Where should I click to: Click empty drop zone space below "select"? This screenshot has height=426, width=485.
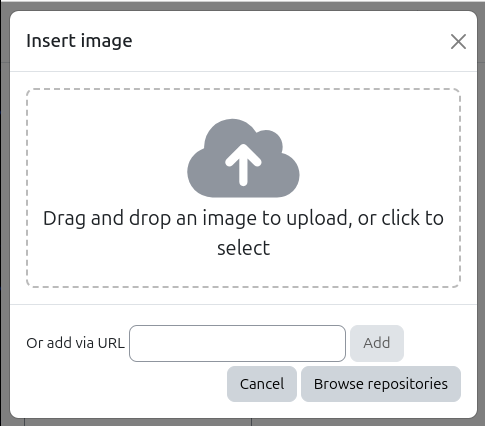[243, 271]
